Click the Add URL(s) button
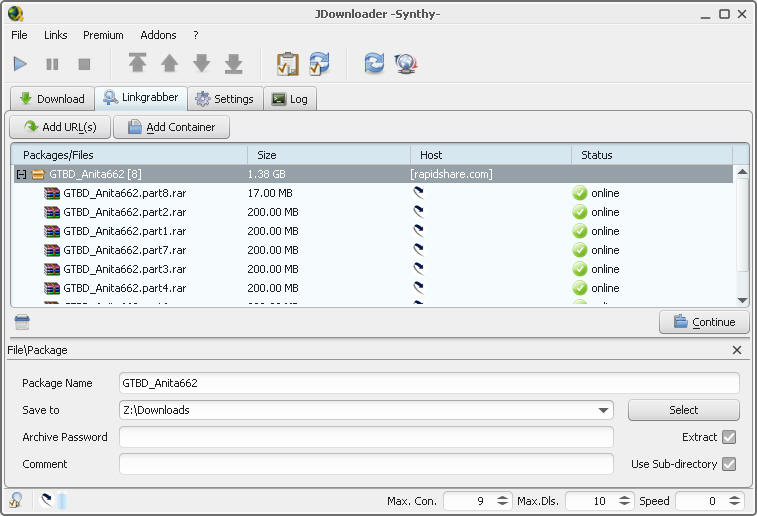The image size is (757, 516). pos(60,127)
